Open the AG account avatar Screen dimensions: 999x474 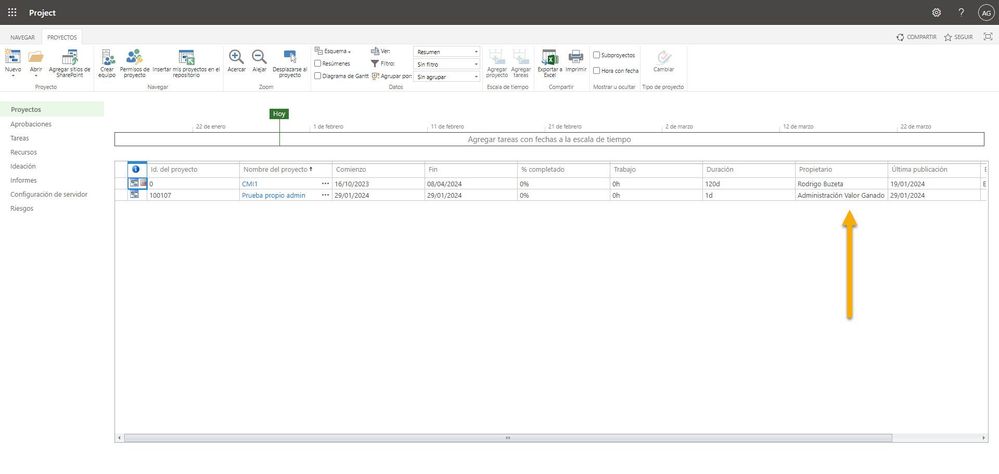click(x=986, y=12)
